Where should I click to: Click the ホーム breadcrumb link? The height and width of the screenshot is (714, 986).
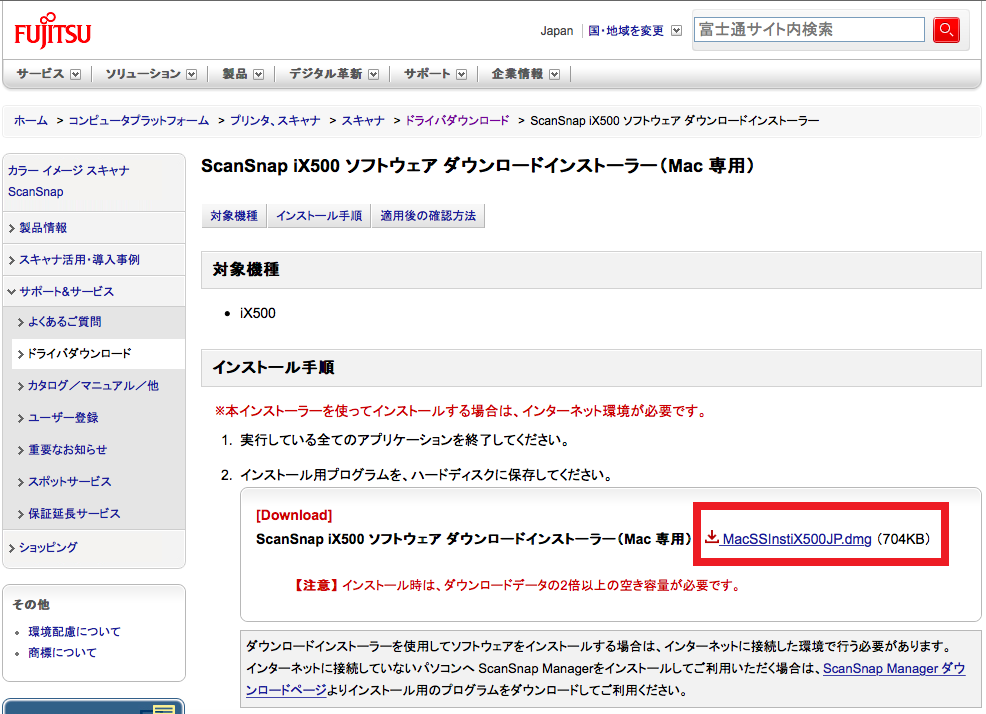click(x=30, y=121)
